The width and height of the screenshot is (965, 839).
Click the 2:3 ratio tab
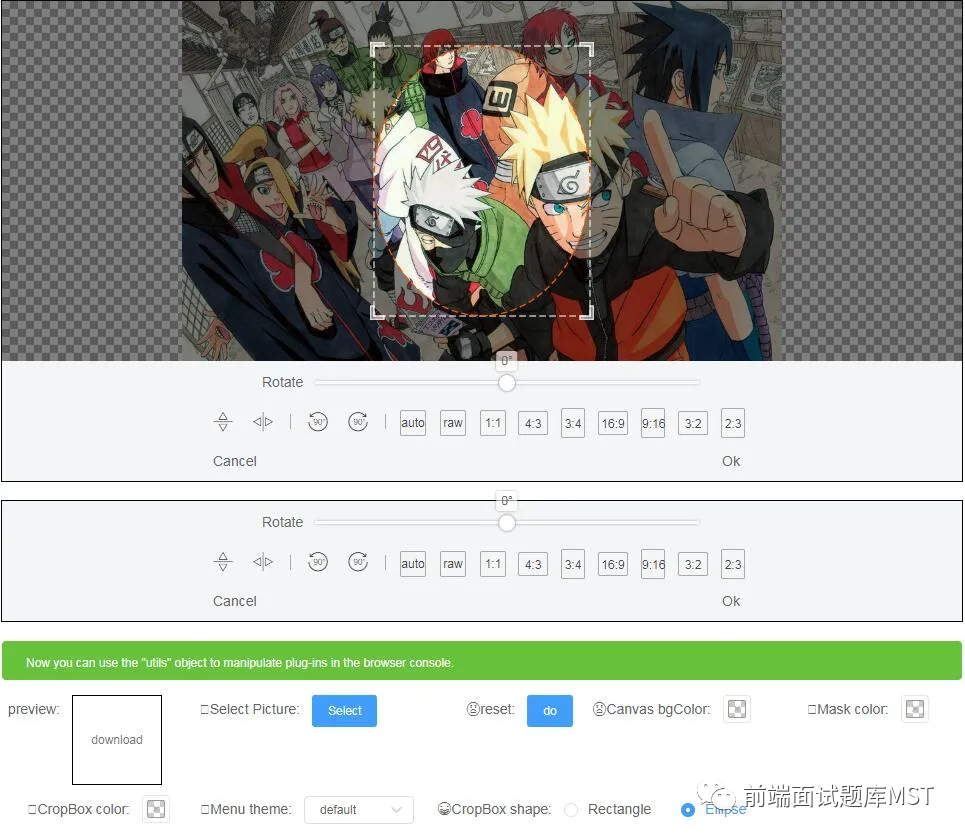732,422
